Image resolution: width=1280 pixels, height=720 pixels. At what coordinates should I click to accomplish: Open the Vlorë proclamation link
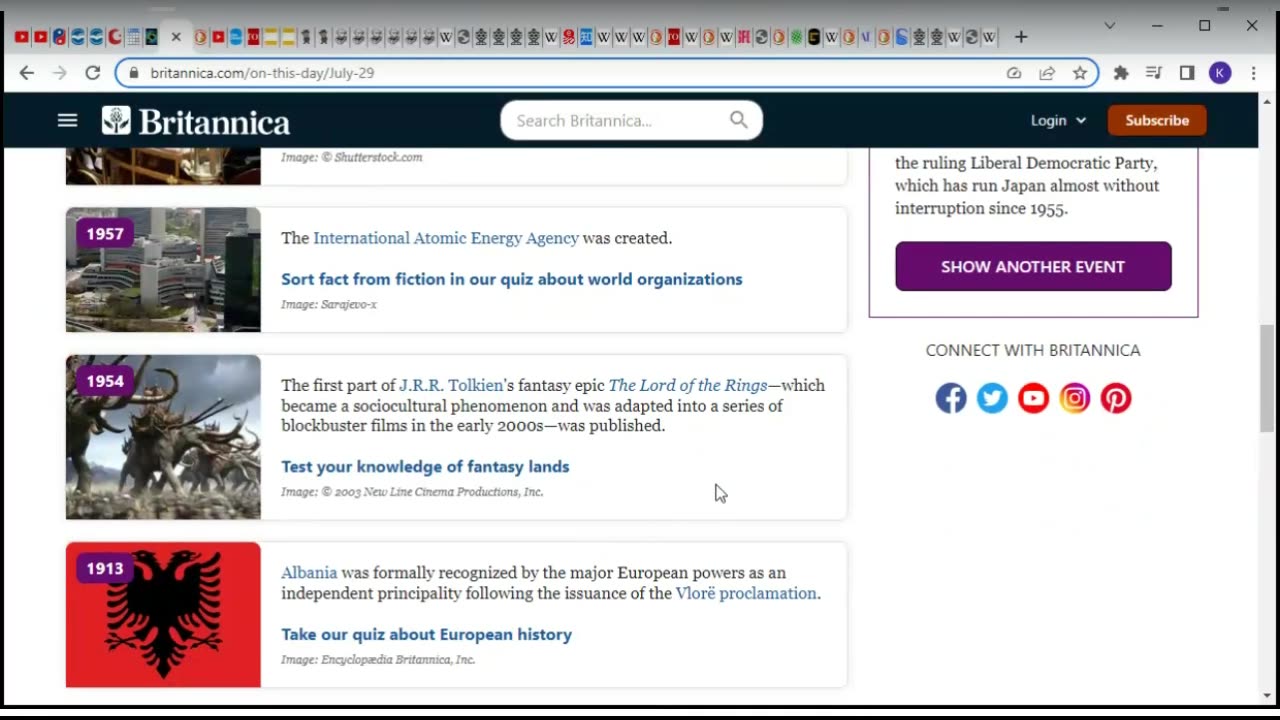(x=746, y=593)
